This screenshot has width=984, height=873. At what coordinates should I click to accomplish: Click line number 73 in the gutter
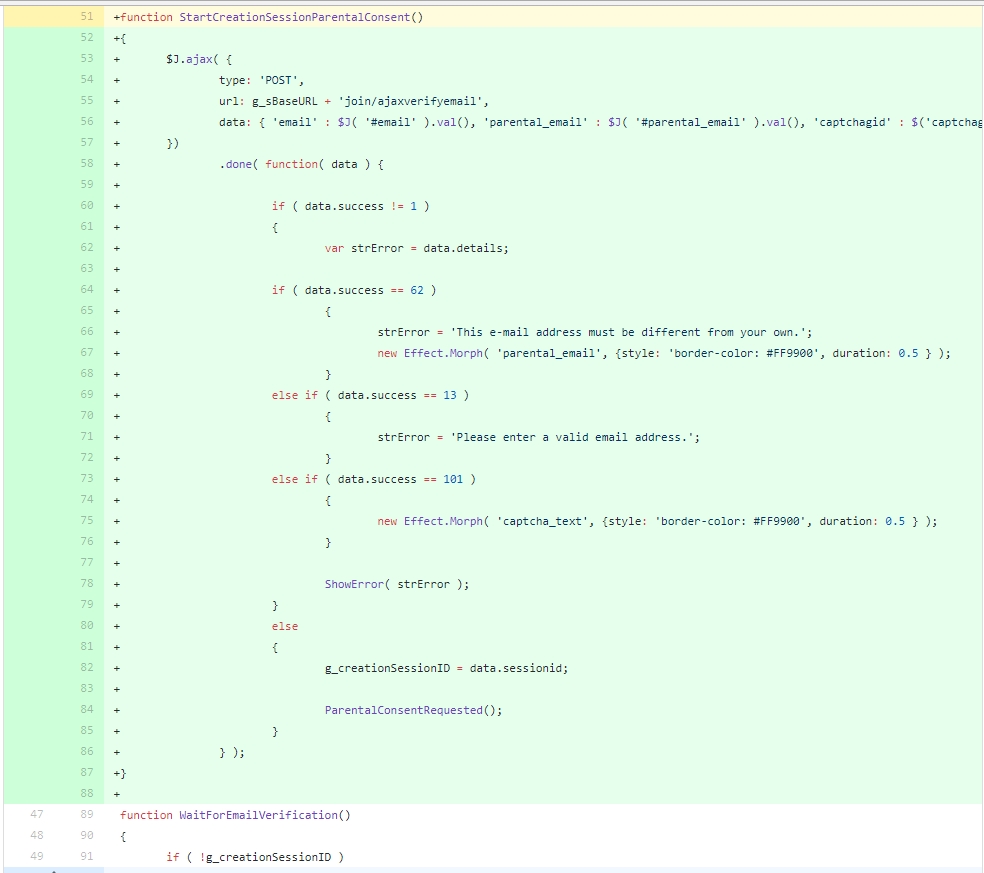[x=87, y=478]
